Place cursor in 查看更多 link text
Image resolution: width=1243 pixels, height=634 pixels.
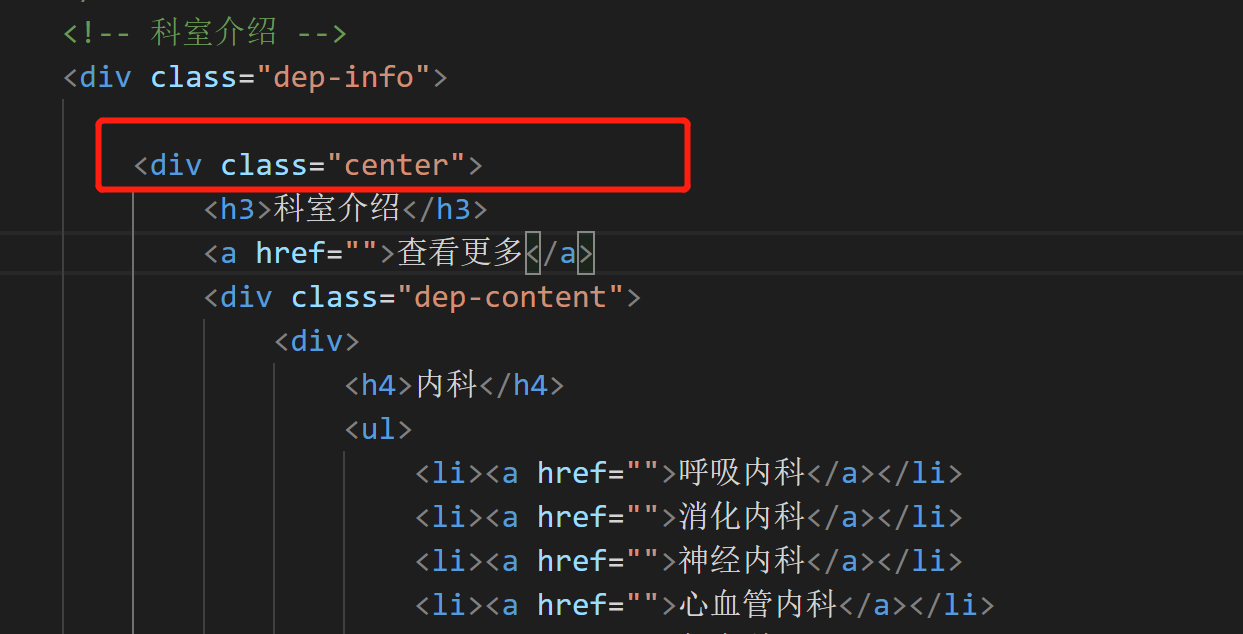point(460,253)
